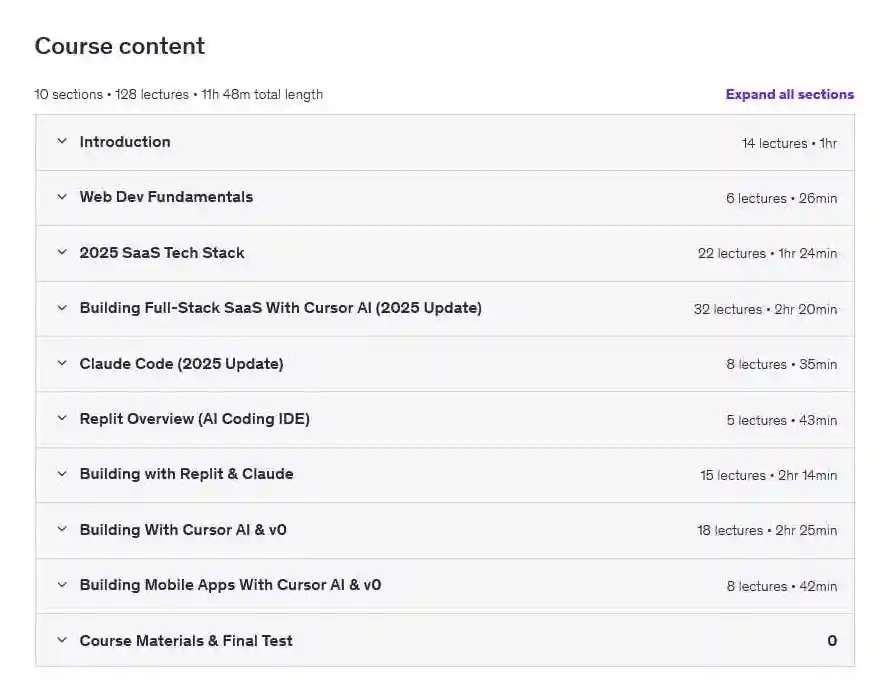Open the Introduction section title
The width and height of the screenshot is (881, 680).
point(125,142)
